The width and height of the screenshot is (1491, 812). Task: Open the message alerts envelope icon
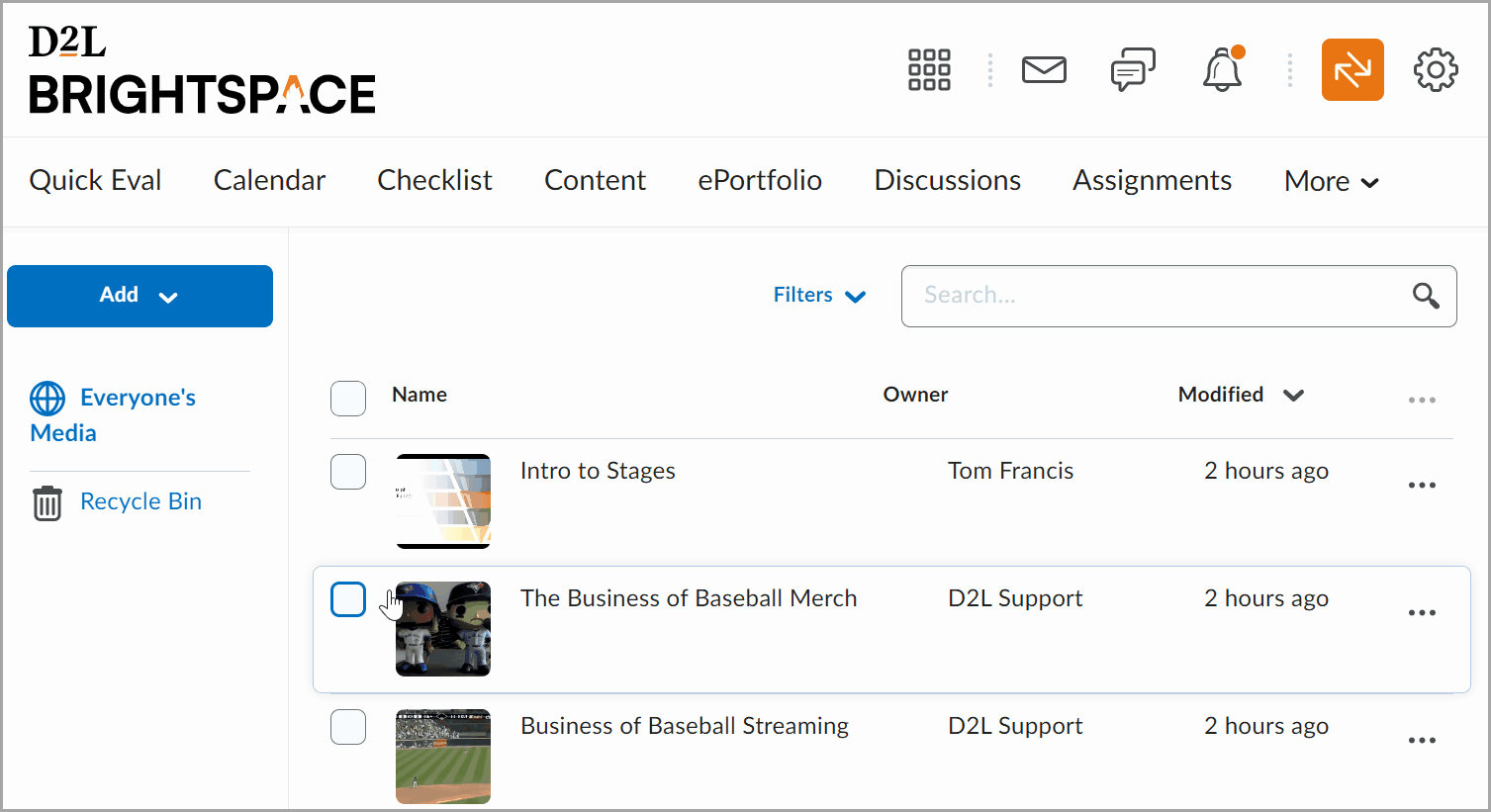[x=1044, y=70]
